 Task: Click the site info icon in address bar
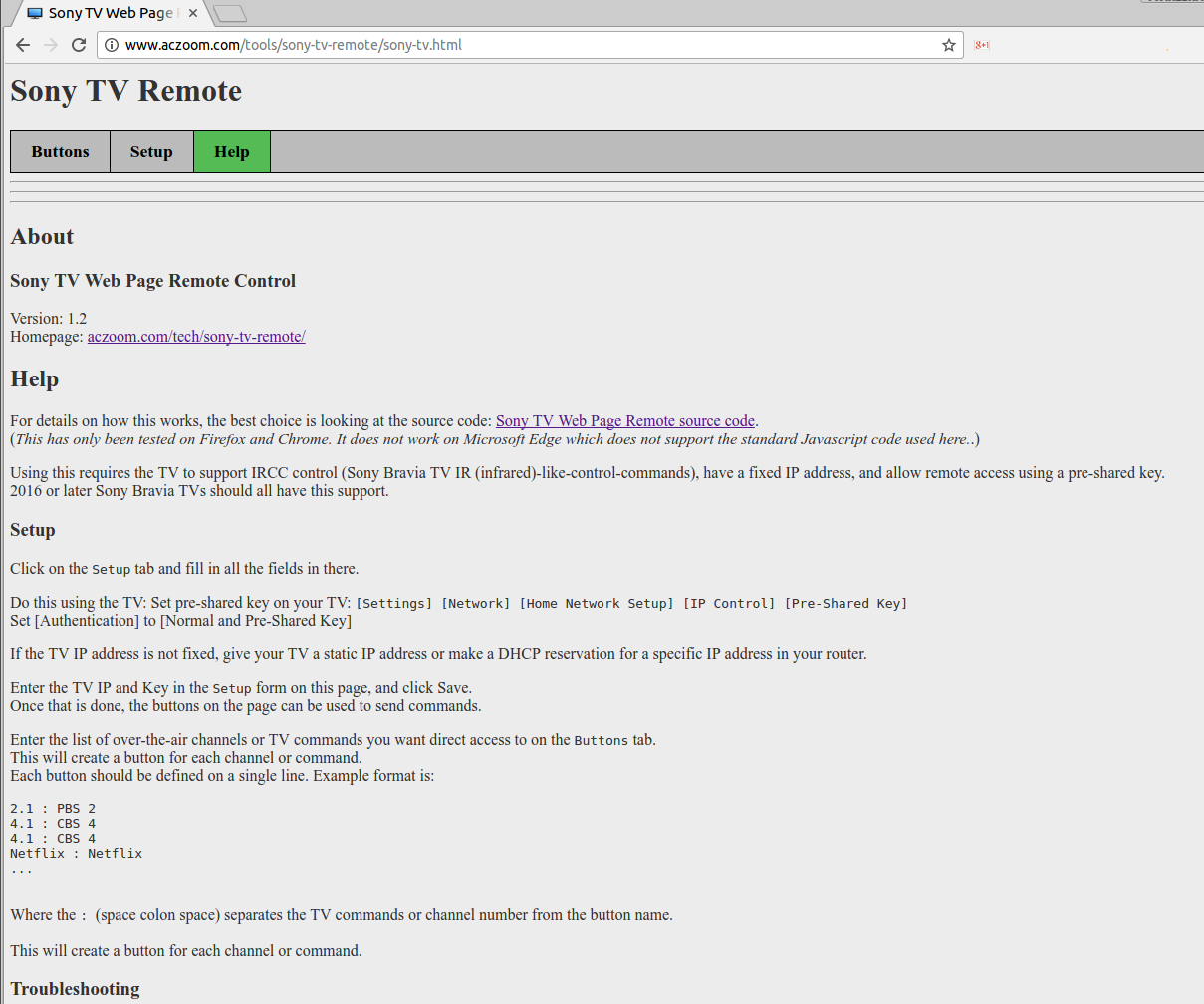pyautogui.click(x=112, y=45)
